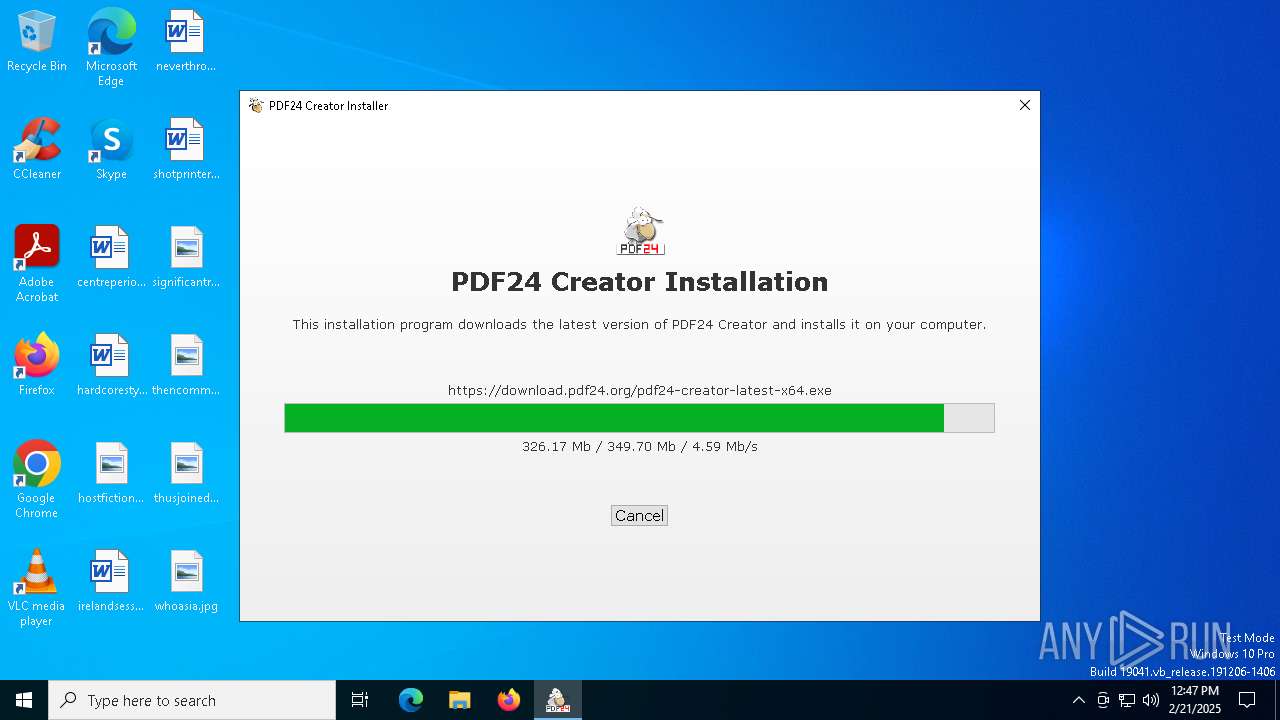Select Google Chrome desktop shortcut

coord(37,479)
